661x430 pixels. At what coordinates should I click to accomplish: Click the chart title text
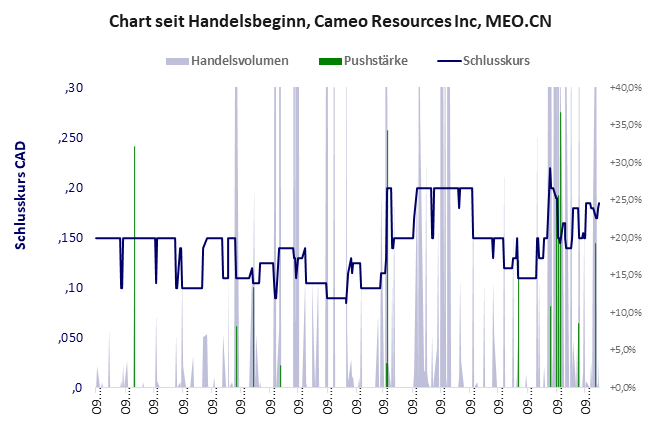coord(330,21)
